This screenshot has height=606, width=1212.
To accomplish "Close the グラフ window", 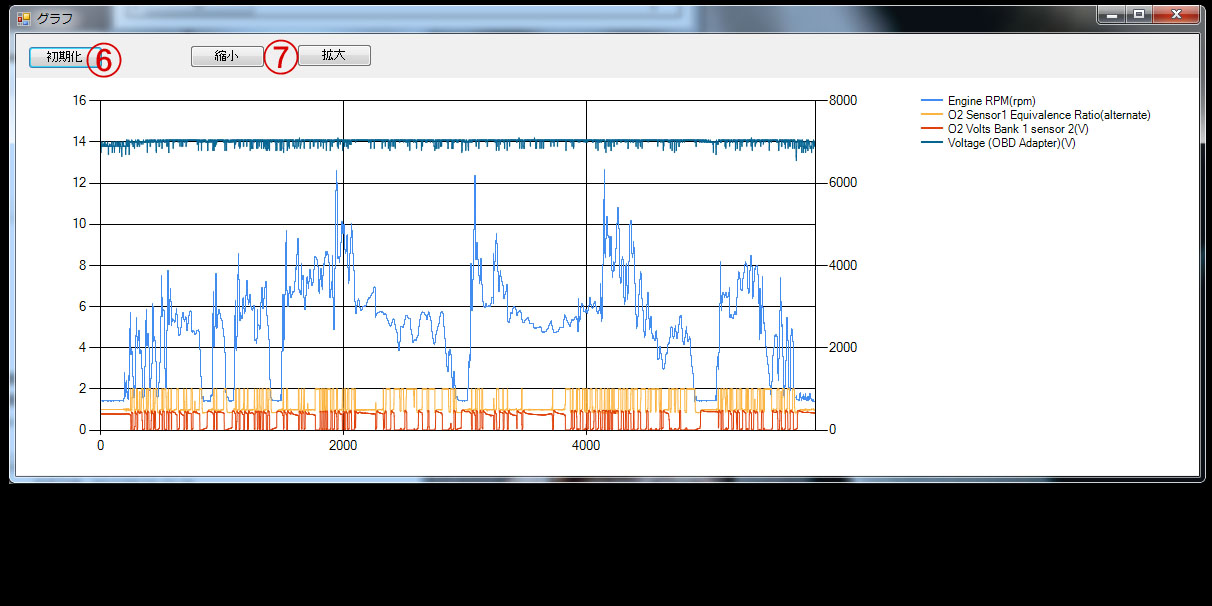I will coord(1176,15).
